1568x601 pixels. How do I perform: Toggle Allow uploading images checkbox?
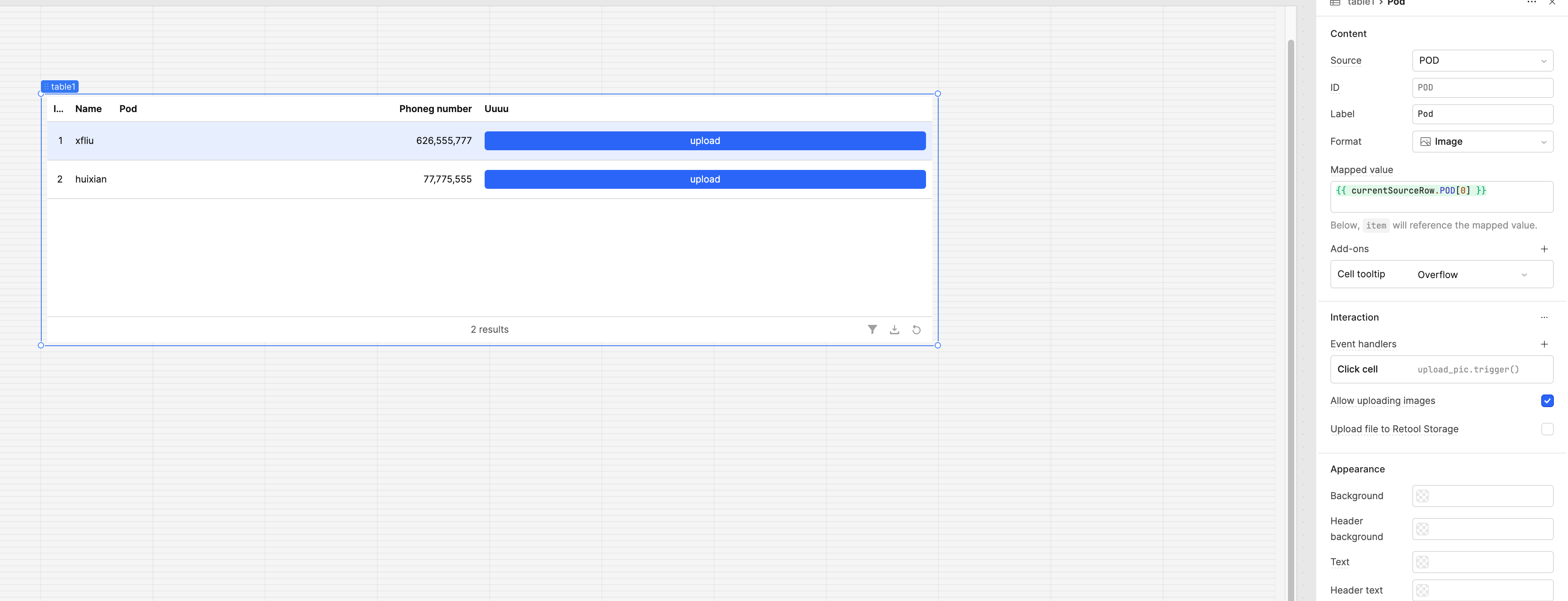[x=1547, y=401]
